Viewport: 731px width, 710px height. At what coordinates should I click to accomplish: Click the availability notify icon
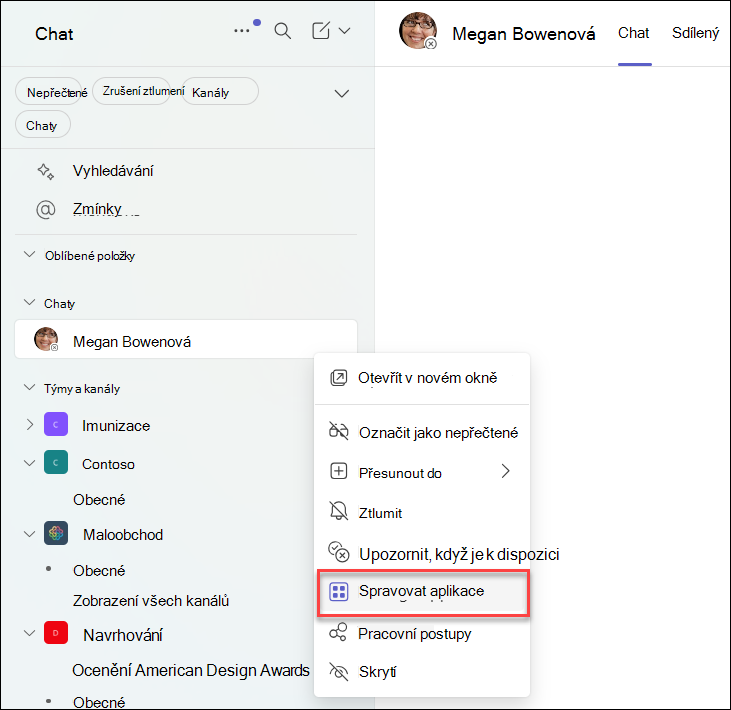coord(339,552)
